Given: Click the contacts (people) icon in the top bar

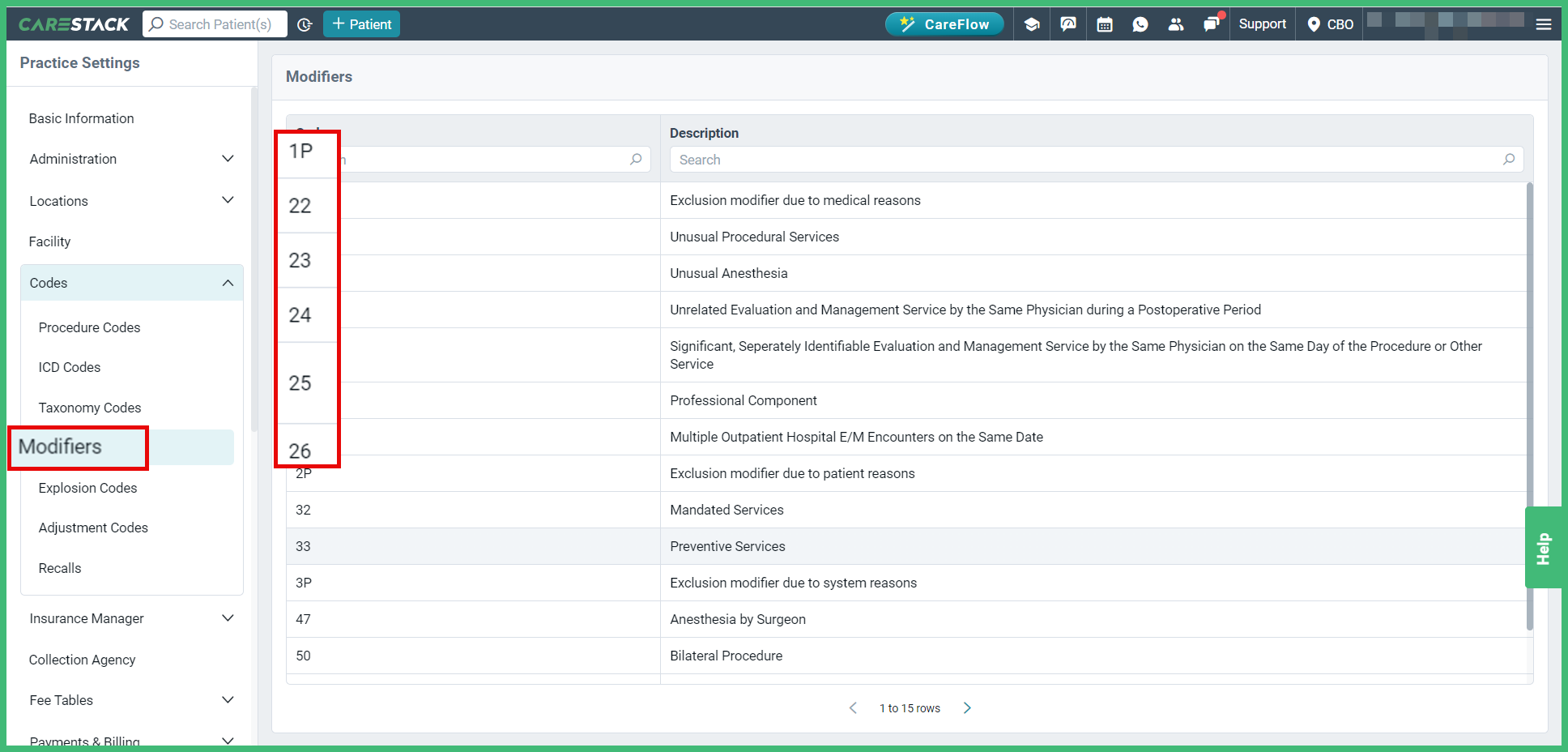Looking at the screenshot, I should pos(1176,23).
